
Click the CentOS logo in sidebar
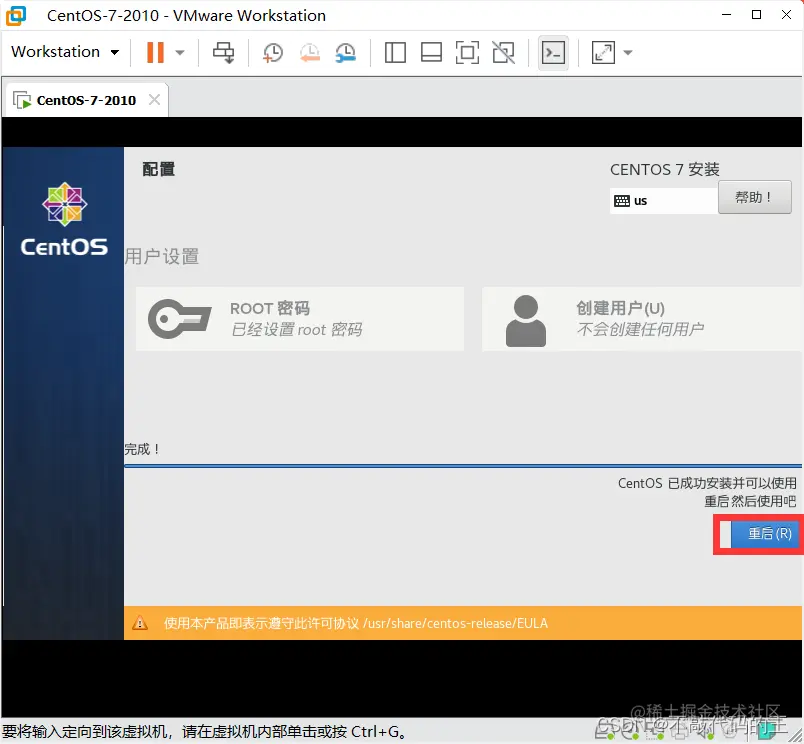[x=65, y=219]
